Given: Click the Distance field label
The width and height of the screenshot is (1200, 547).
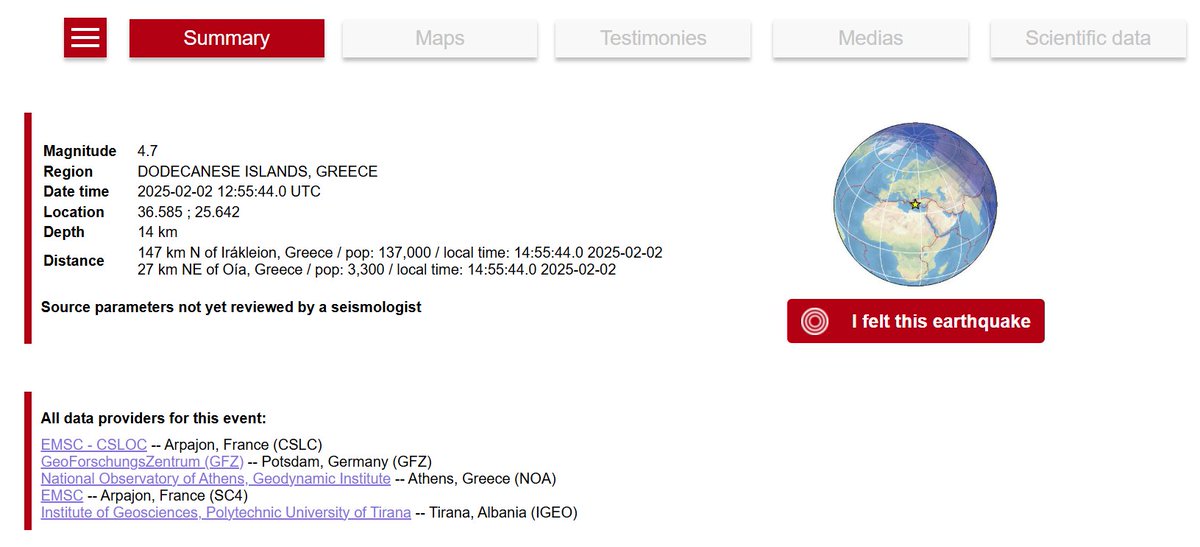Looking at the screenshot, I should 74,261.
